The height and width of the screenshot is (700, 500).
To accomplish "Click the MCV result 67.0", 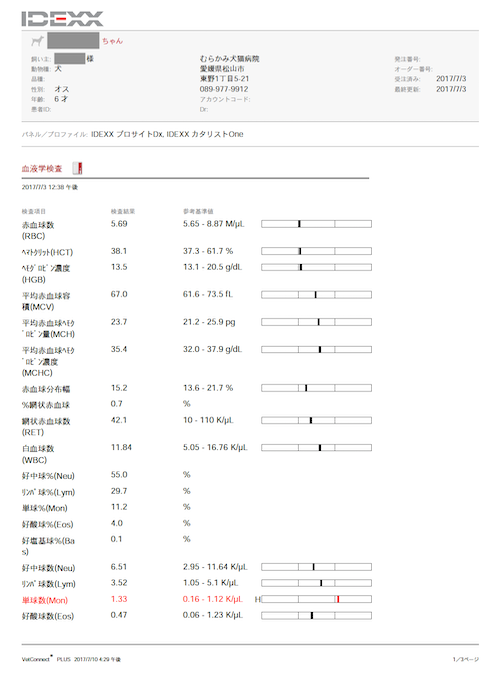I will coord(119,294).
